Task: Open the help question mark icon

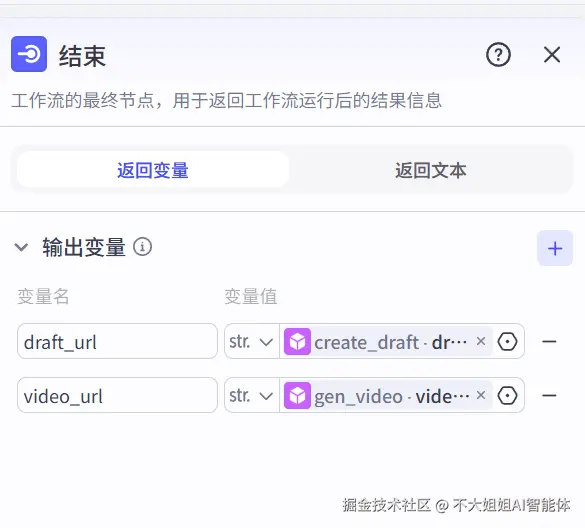Action: (x=498, y=55)
